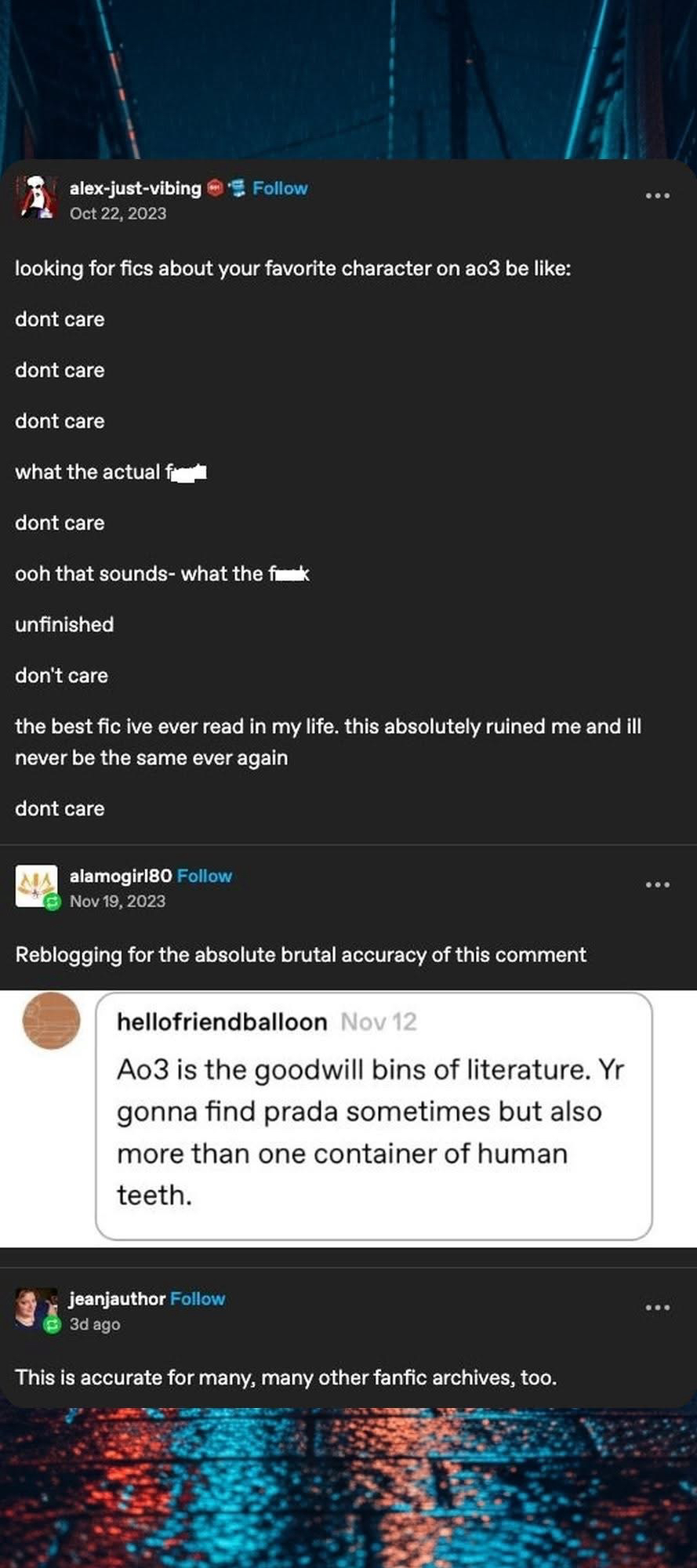The width and height of the screenshot is (697, 1568).
Task: Click reblog badge on alamogirl80's avatar
Action: pos(52,902)
